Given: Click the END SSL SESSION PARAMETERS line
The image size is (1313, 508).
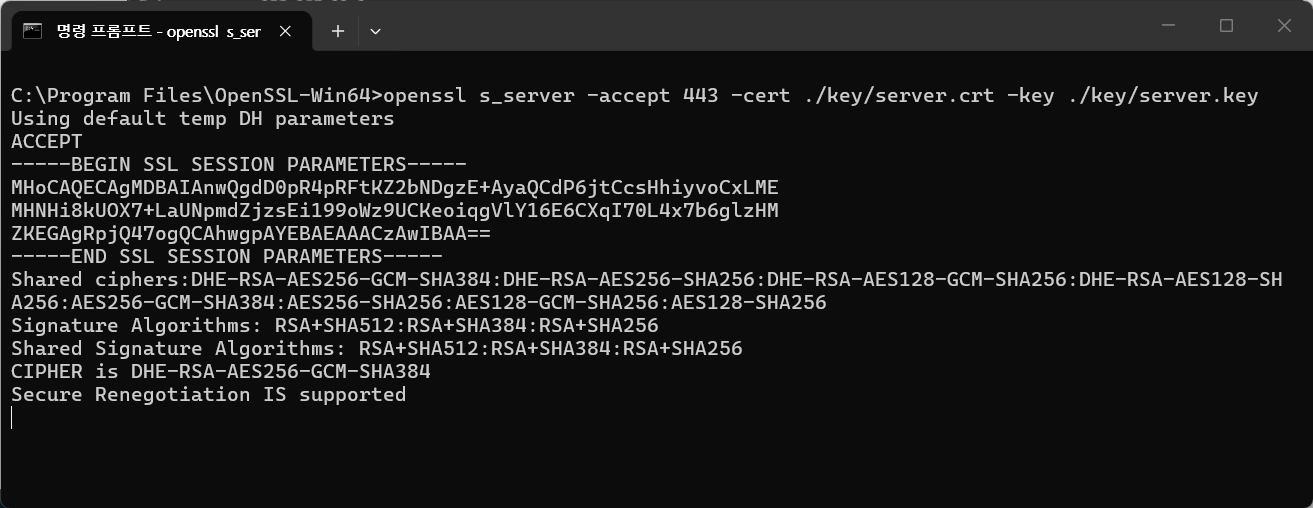Looking at the screenshot, I should click(x=227, y=257).
